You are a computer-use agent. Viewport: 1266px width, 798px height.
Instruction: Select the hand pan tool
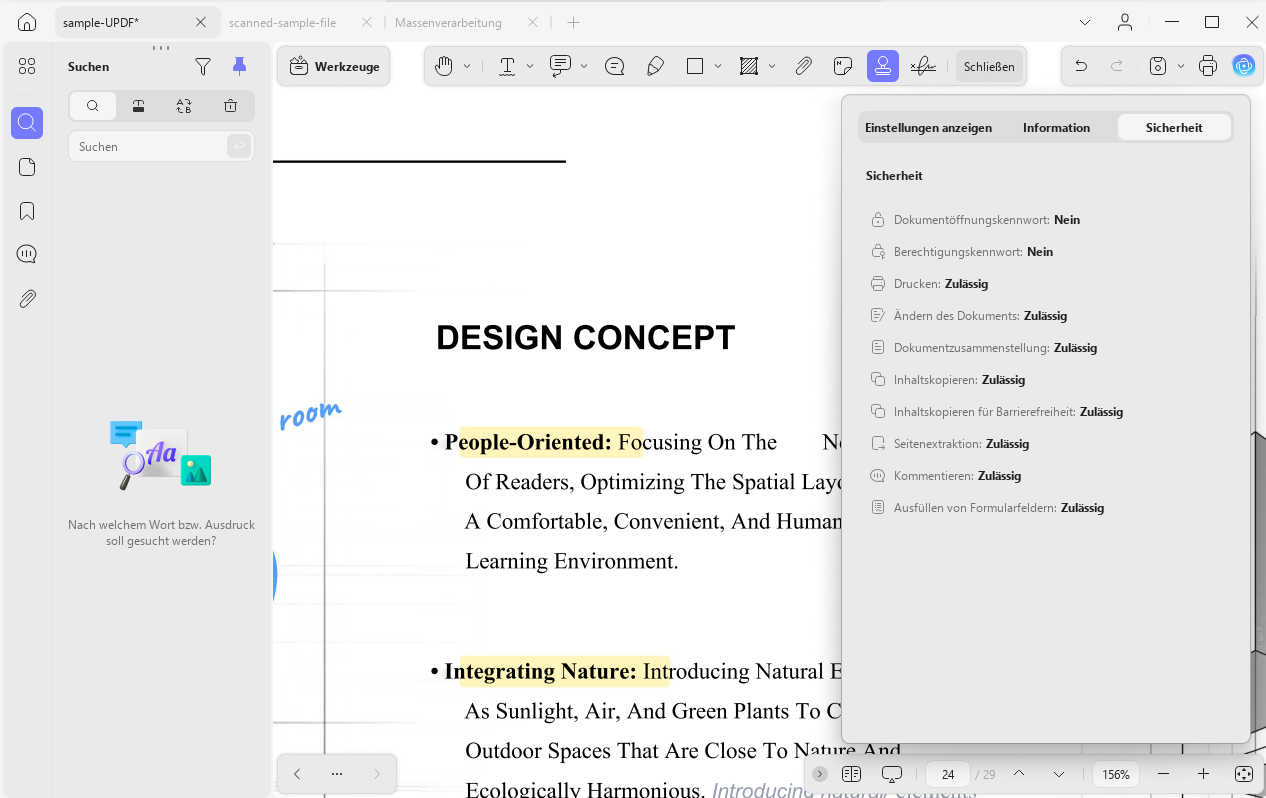[444, 66]
